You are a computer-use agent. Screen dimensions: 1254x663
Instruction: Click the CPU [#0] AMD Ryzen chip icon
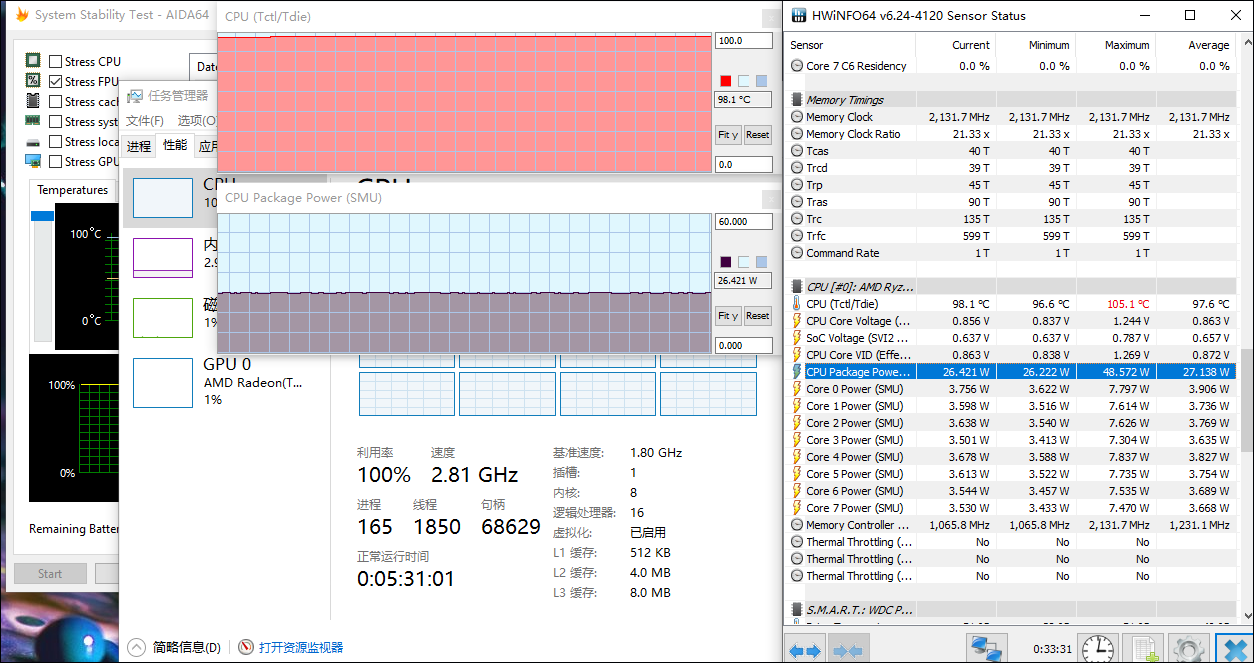coord(797,287)
